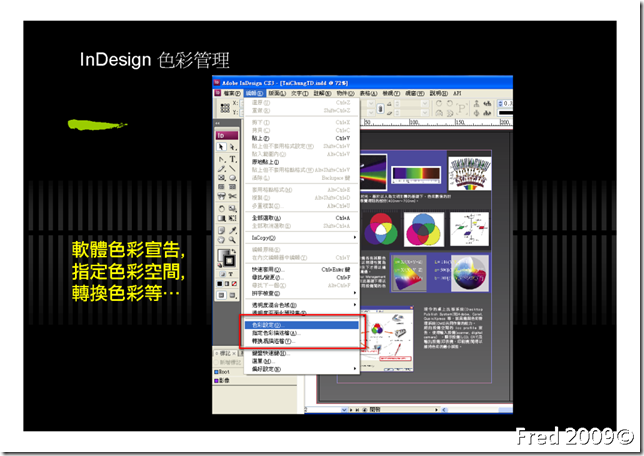
Task: Open the 檔案(F) File menu
Action: tap(232, 93)
